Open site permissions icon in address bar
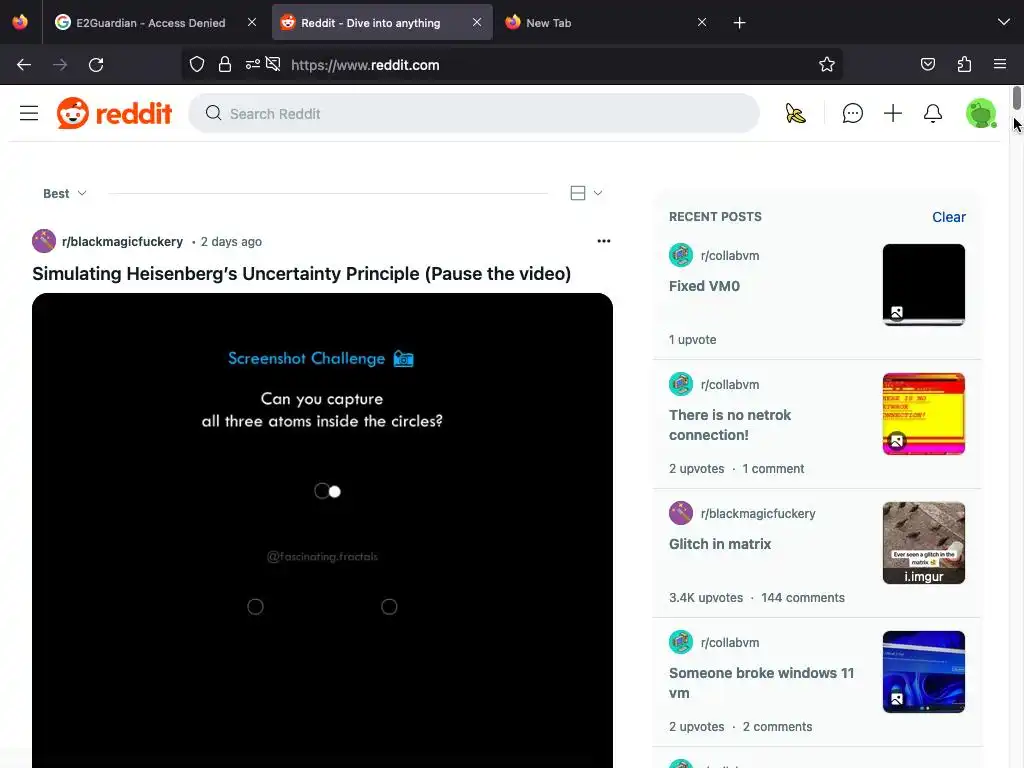1024x768 pixels. click(x=253, y=64)
